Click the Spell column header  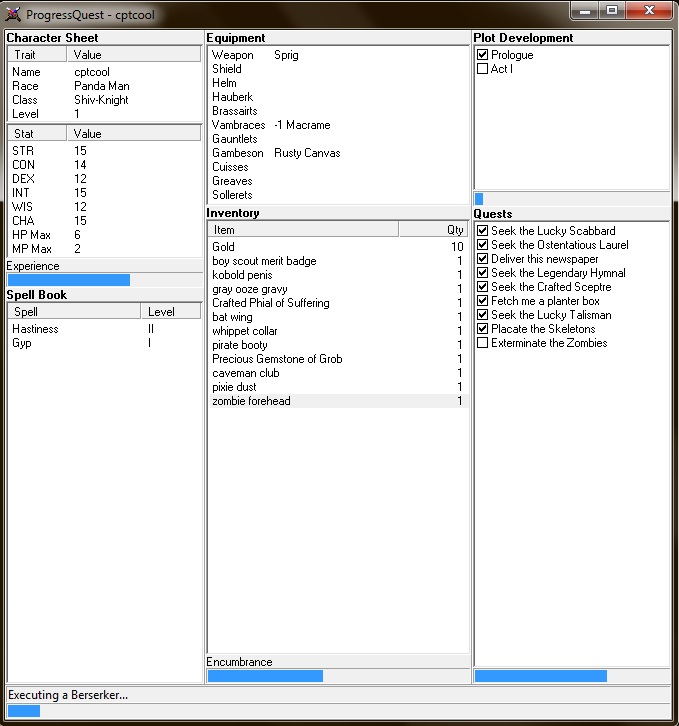(x=74, y=312)
